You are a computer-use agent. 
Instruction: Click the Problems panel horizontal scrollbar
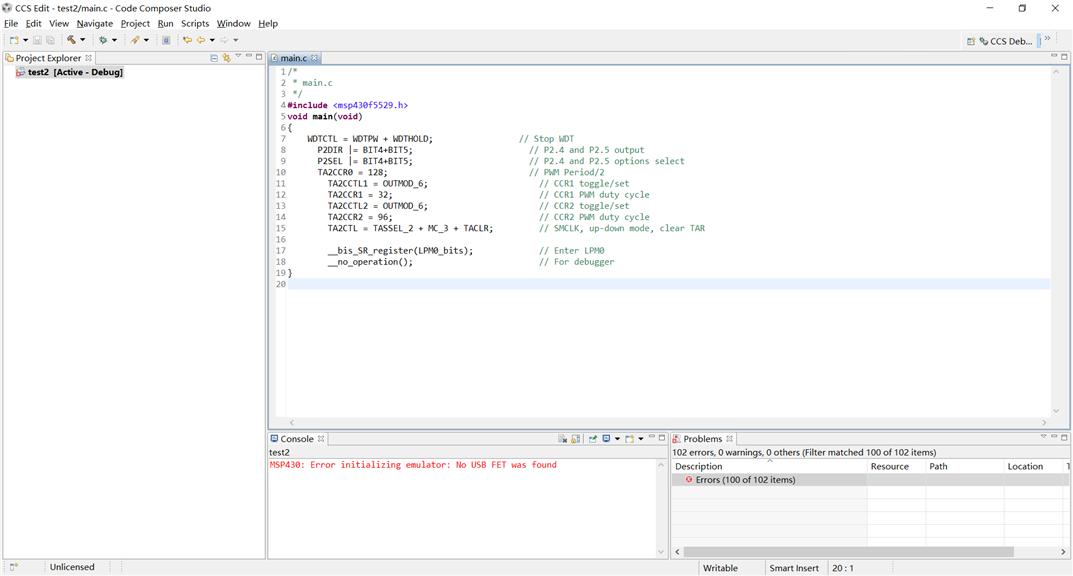848,552
